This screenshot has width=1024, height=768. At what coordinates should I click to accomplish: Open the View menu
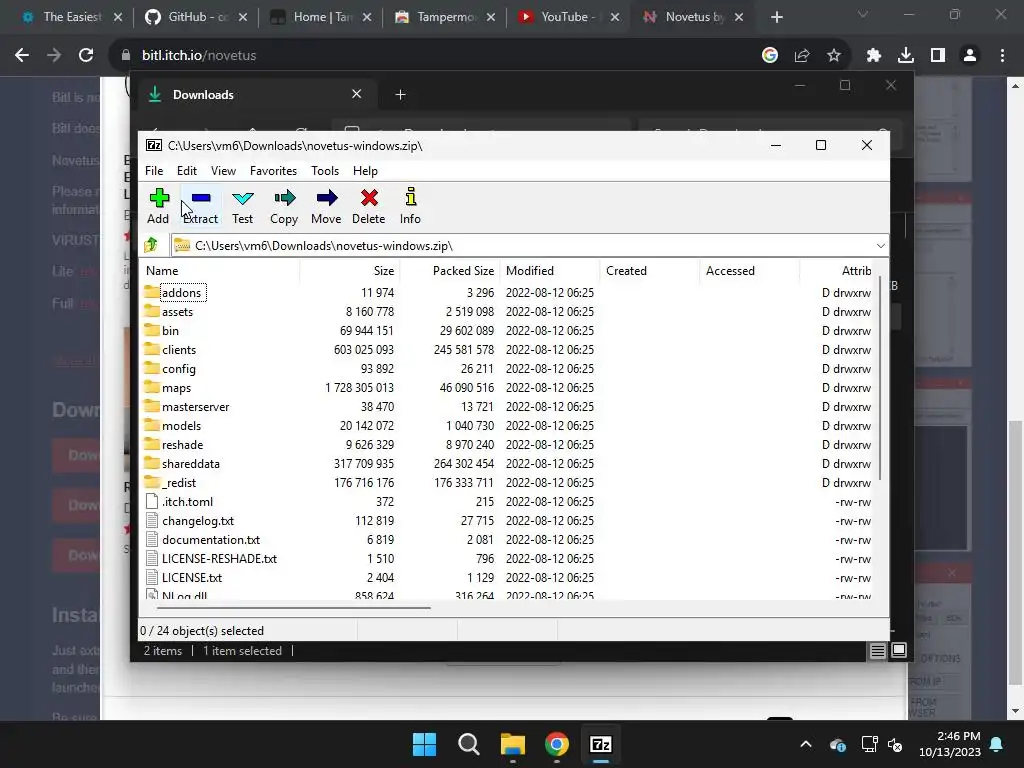click(223, 170)
